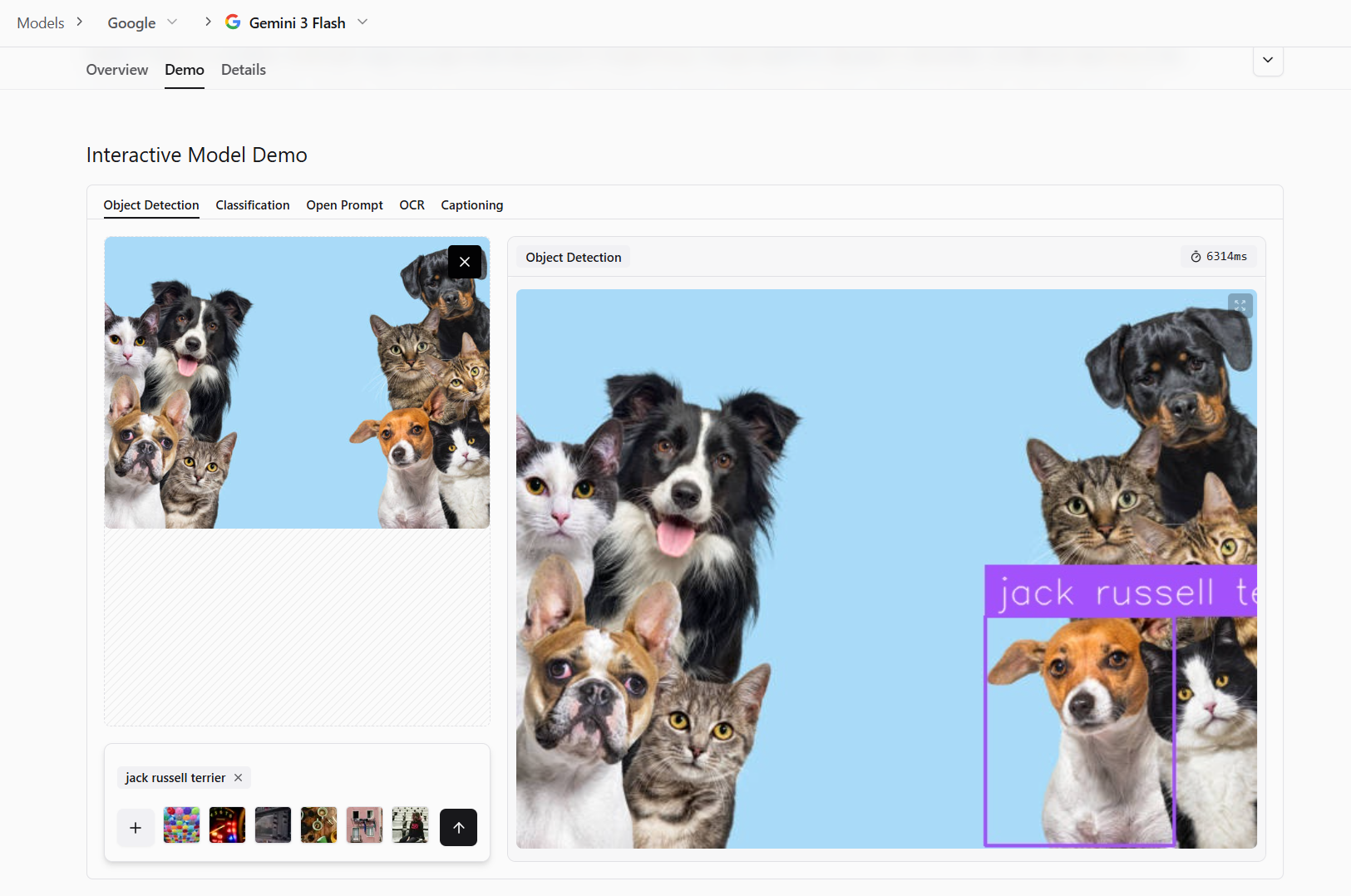Expand the collapsed header chevron at top right
The height and width of the screenshot is (896, 1351).
point(1267,60)
